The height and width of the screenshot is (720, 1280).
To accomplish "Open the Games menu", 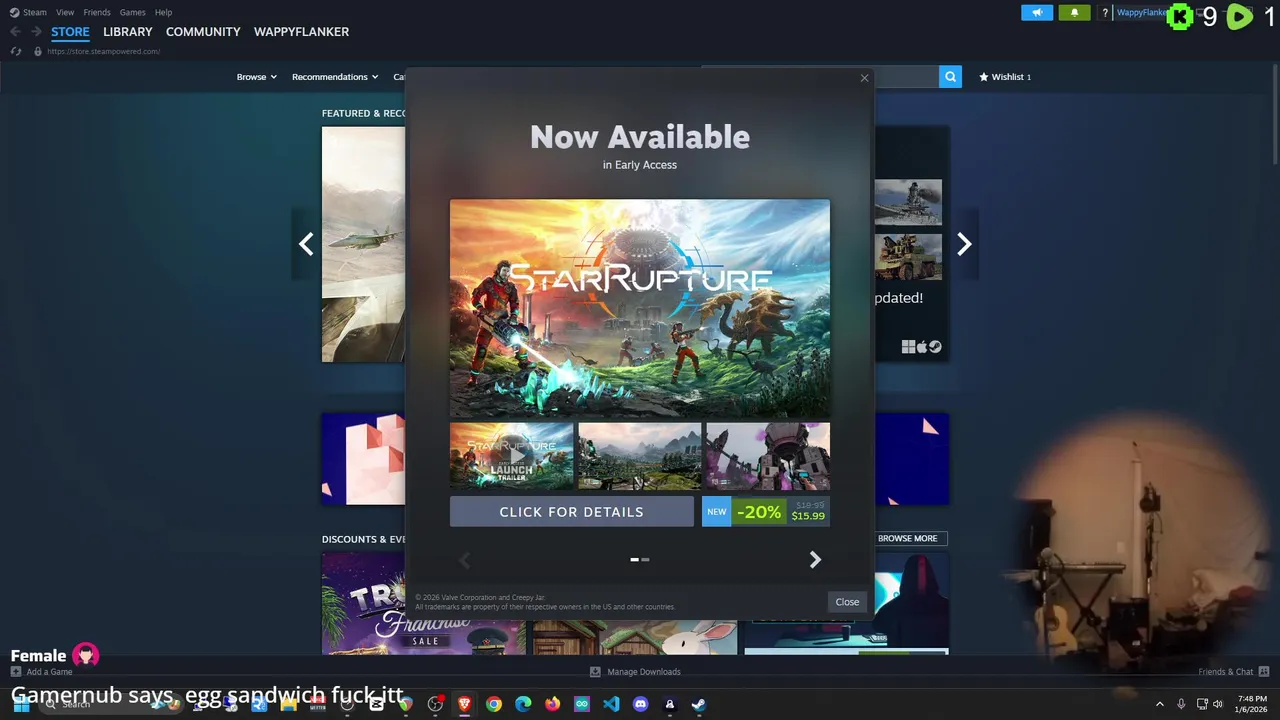I will coord(132,12).
